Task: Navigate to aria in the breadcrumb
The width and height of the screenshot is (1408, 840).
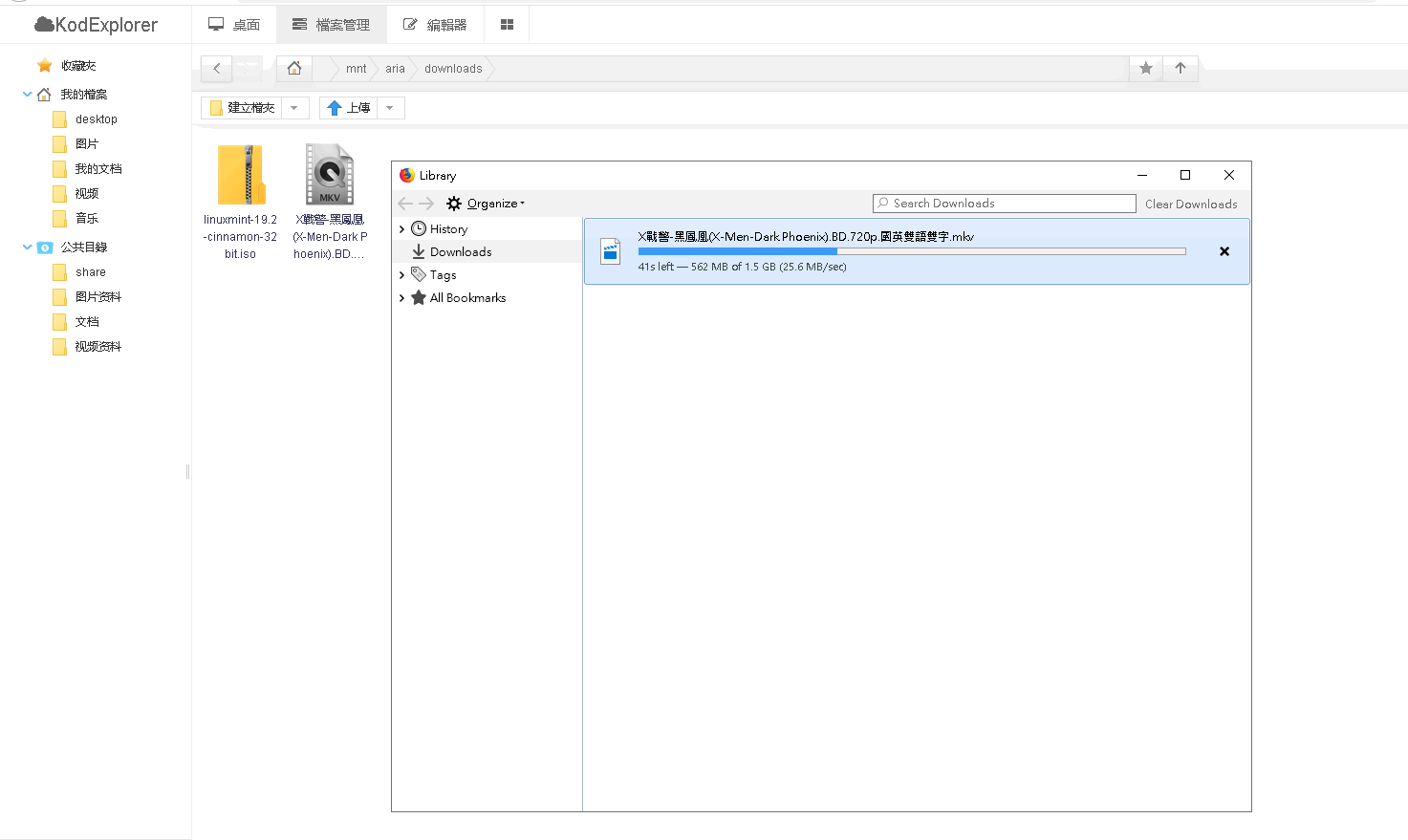Action: pyautogui.click(x=395, y=69)
